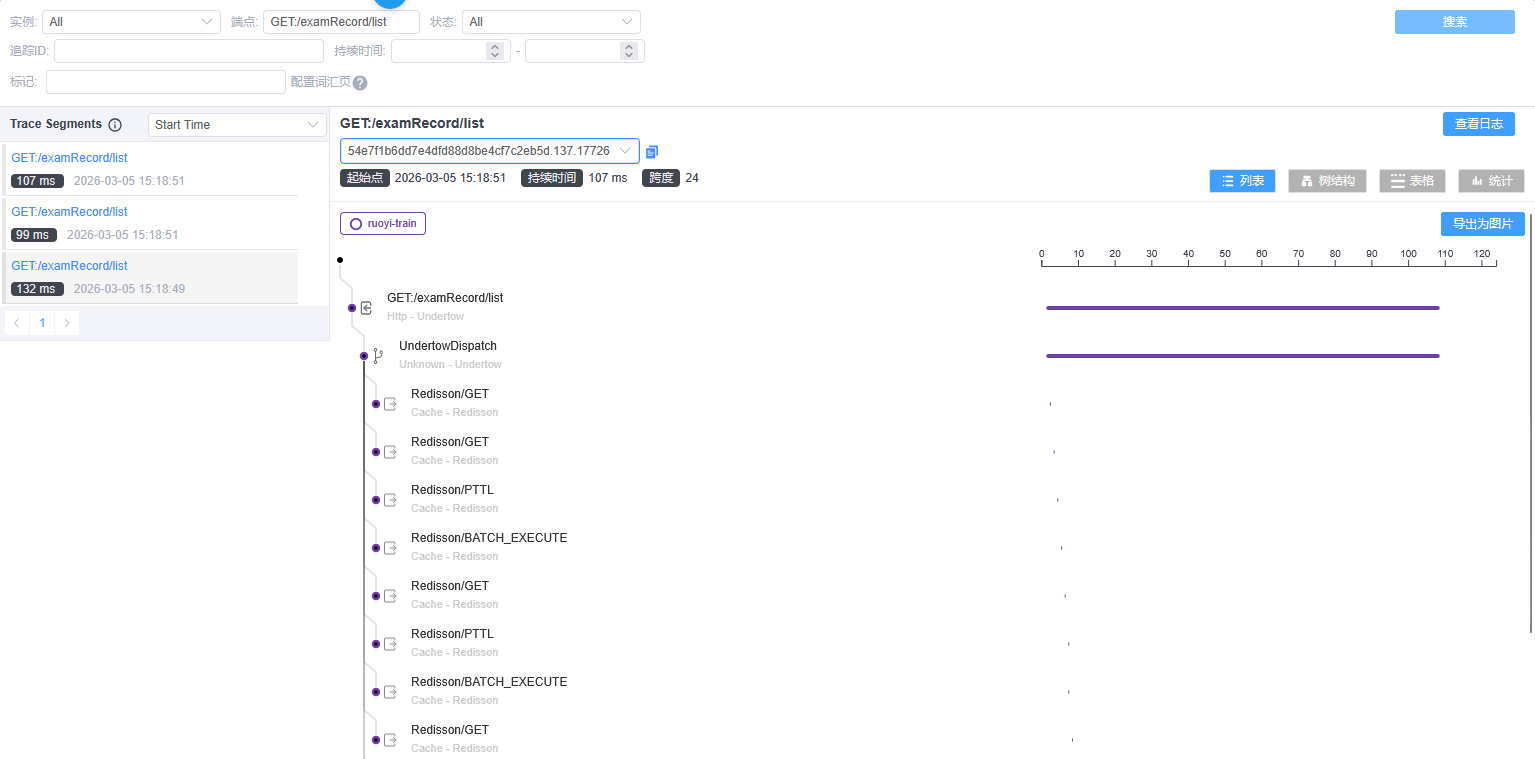Open the 实例 dropdown
The image size is (1535, 759).
tap(131, 22)
